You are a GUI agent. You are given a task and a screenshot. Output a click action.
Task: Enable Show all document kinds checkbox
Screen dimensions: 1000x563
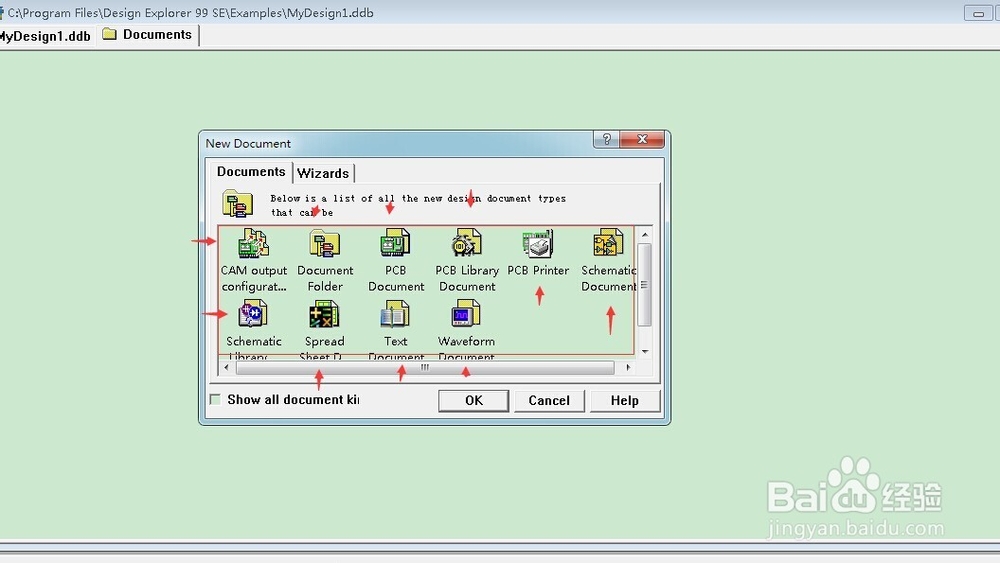(x=215, y=400)
